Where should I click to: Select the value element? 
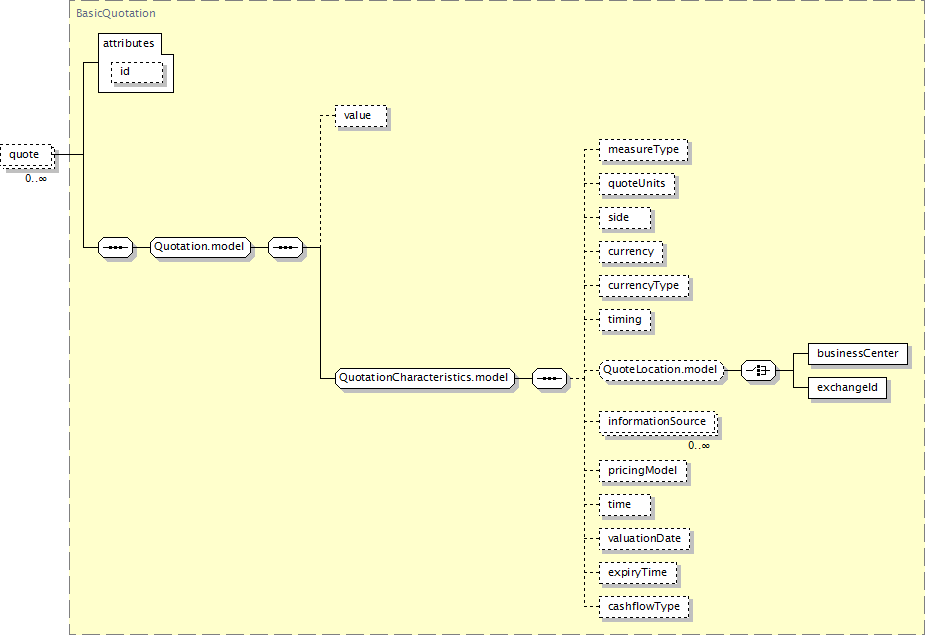tap(358, 116)
